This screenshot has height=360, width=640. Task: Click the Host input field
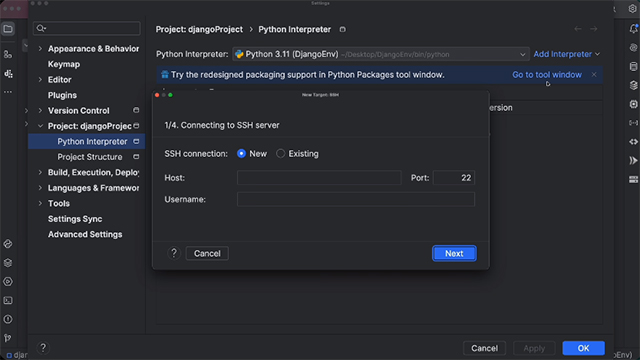pyautogui.click(x=319, y=178)
